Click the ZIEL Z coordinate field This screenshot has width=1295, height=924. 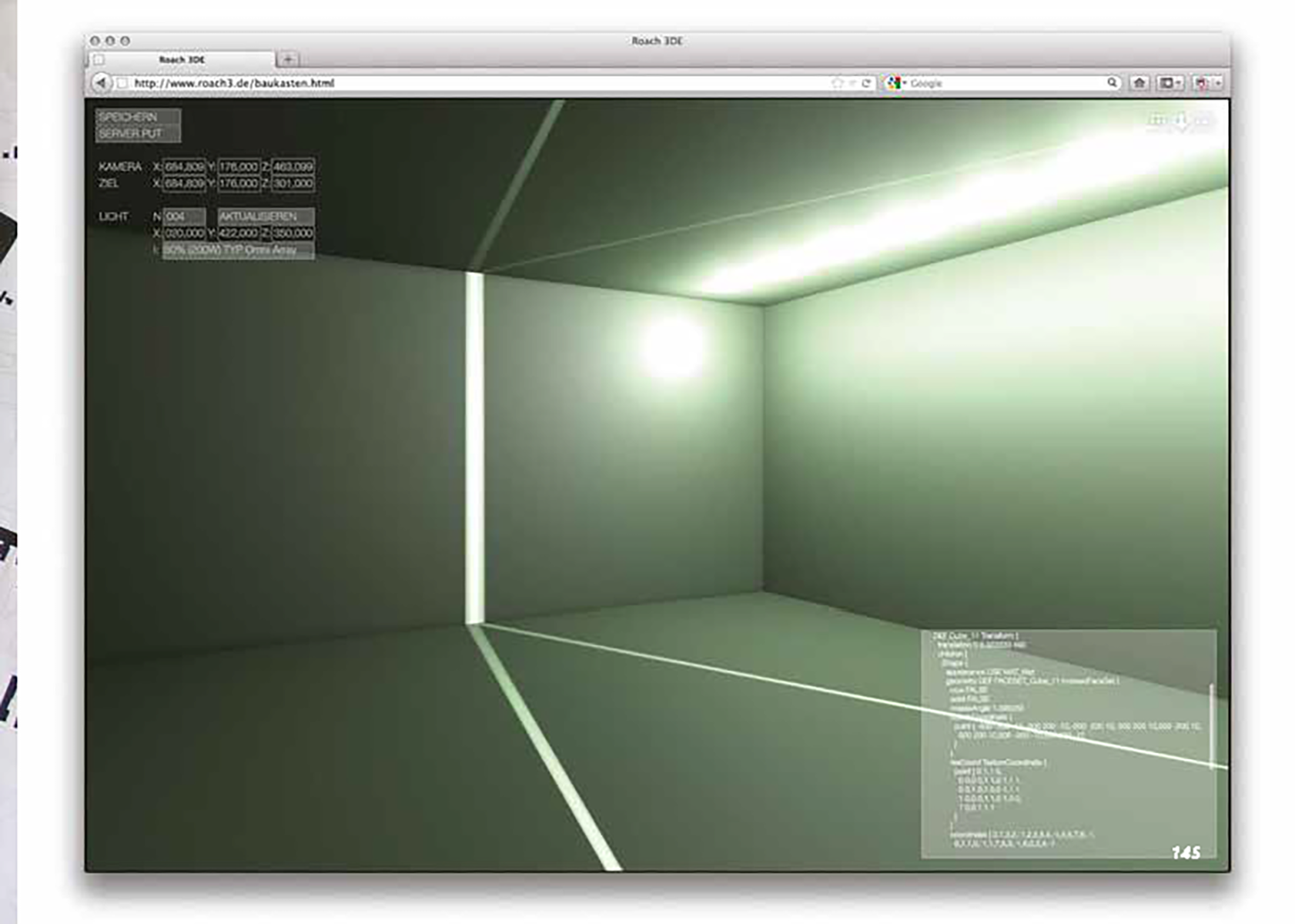coord(293,183)
